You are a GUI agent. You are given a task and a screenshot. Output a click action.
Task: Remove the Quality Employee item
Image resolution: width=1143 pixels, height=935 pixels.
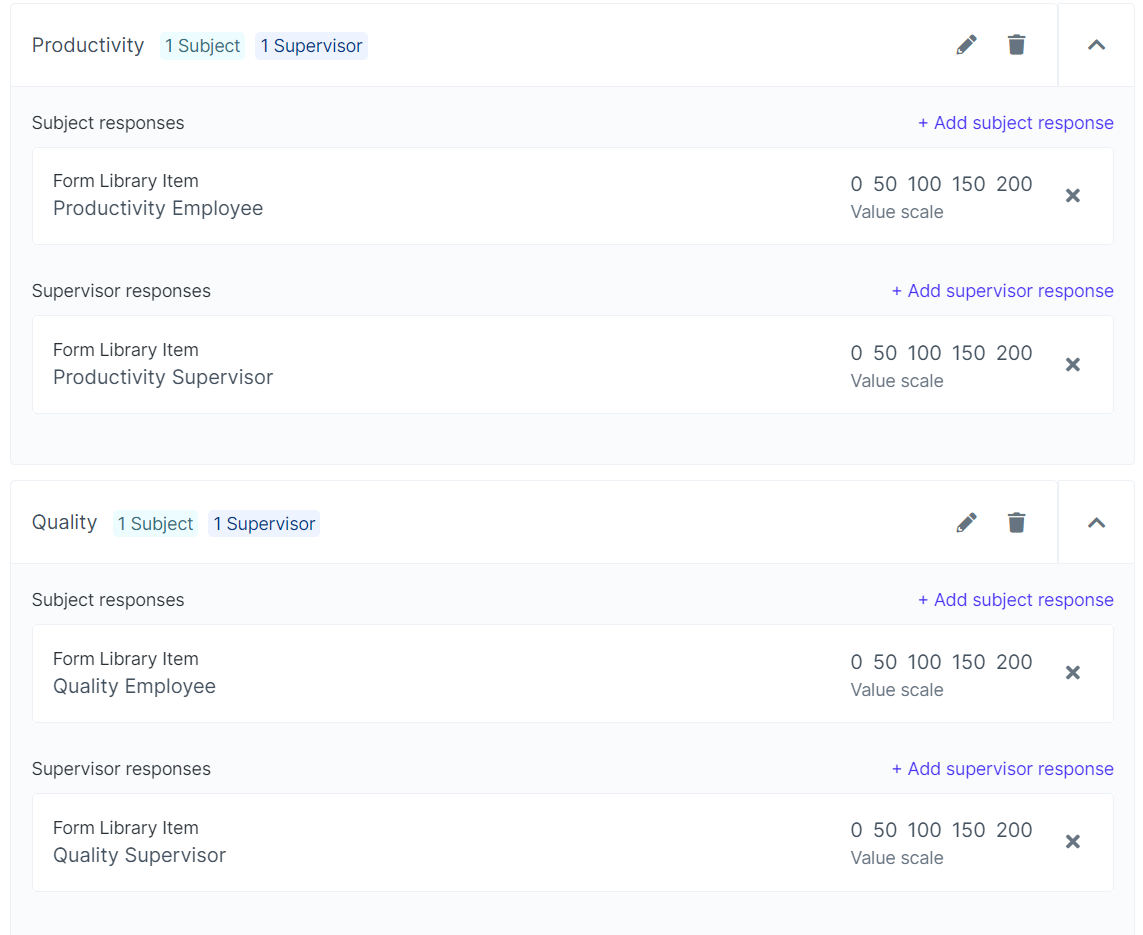coord(1072,673)
